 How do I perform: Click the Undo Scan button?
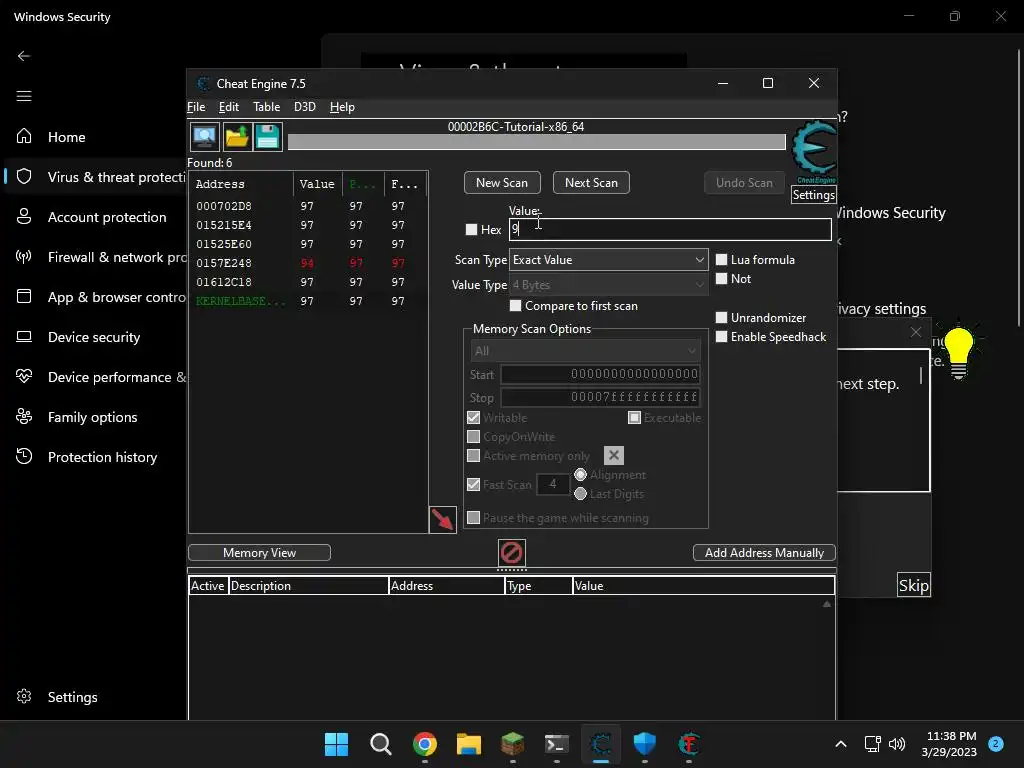tap(744, 183)
